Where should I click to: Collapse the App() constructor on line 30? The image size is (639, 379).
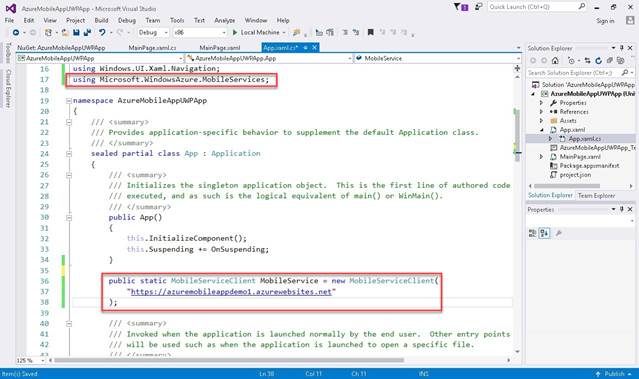click(x=69, y=218)
